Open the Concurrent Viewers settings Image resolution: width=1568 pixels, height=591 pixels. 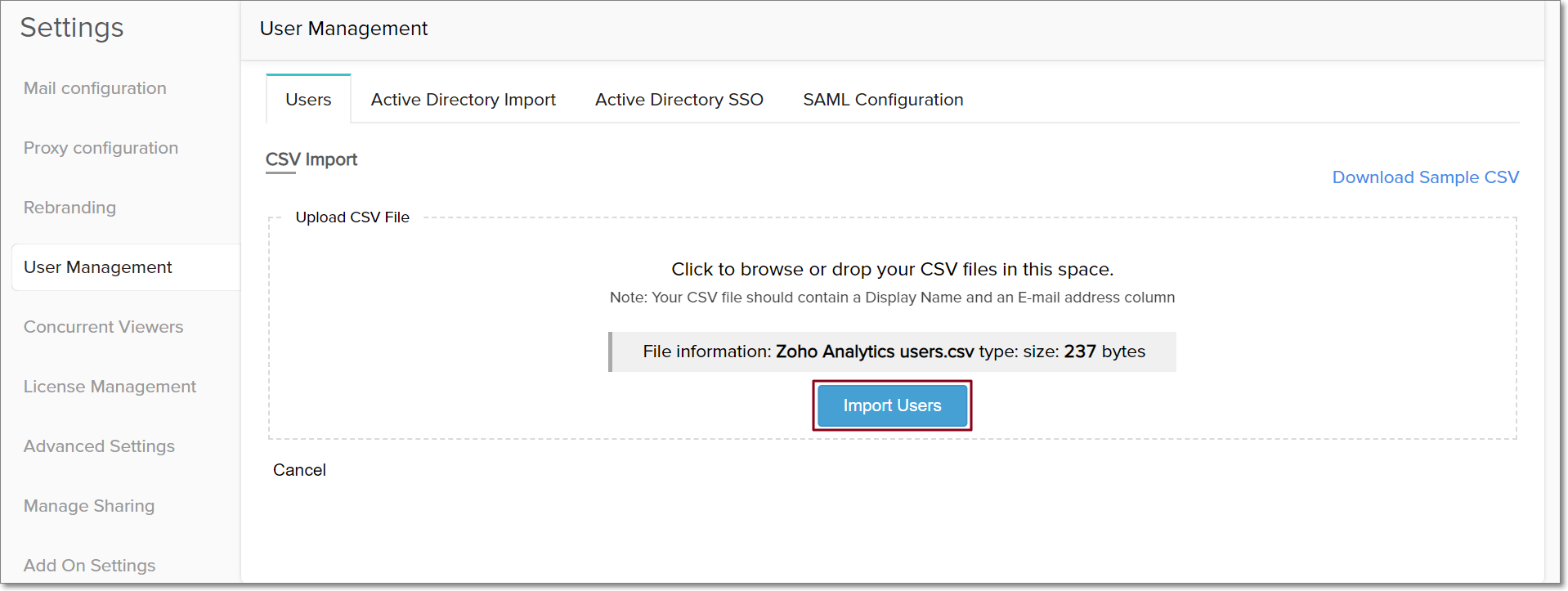coord(103,327)
